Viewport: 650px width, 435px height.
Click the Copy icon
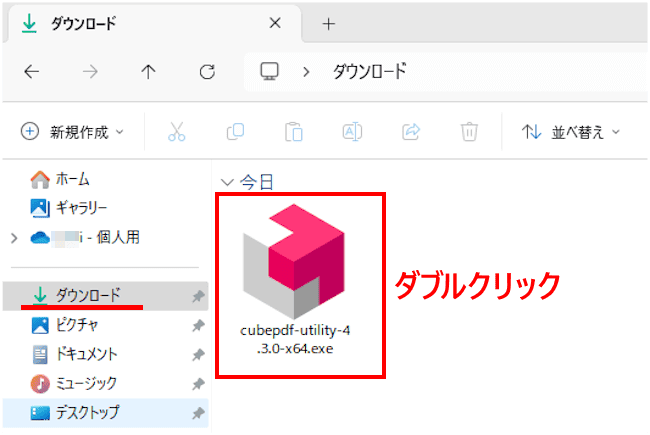(235, 132)
